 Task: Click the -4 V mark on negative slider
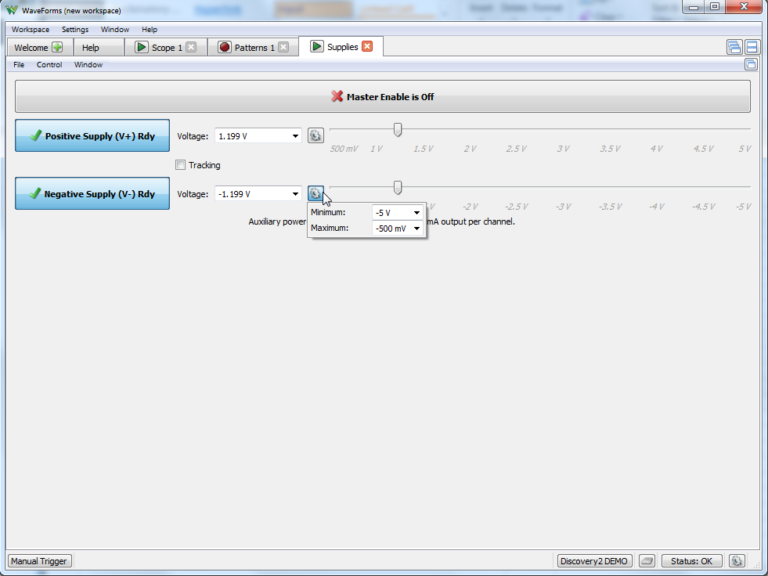pos(656,206)
